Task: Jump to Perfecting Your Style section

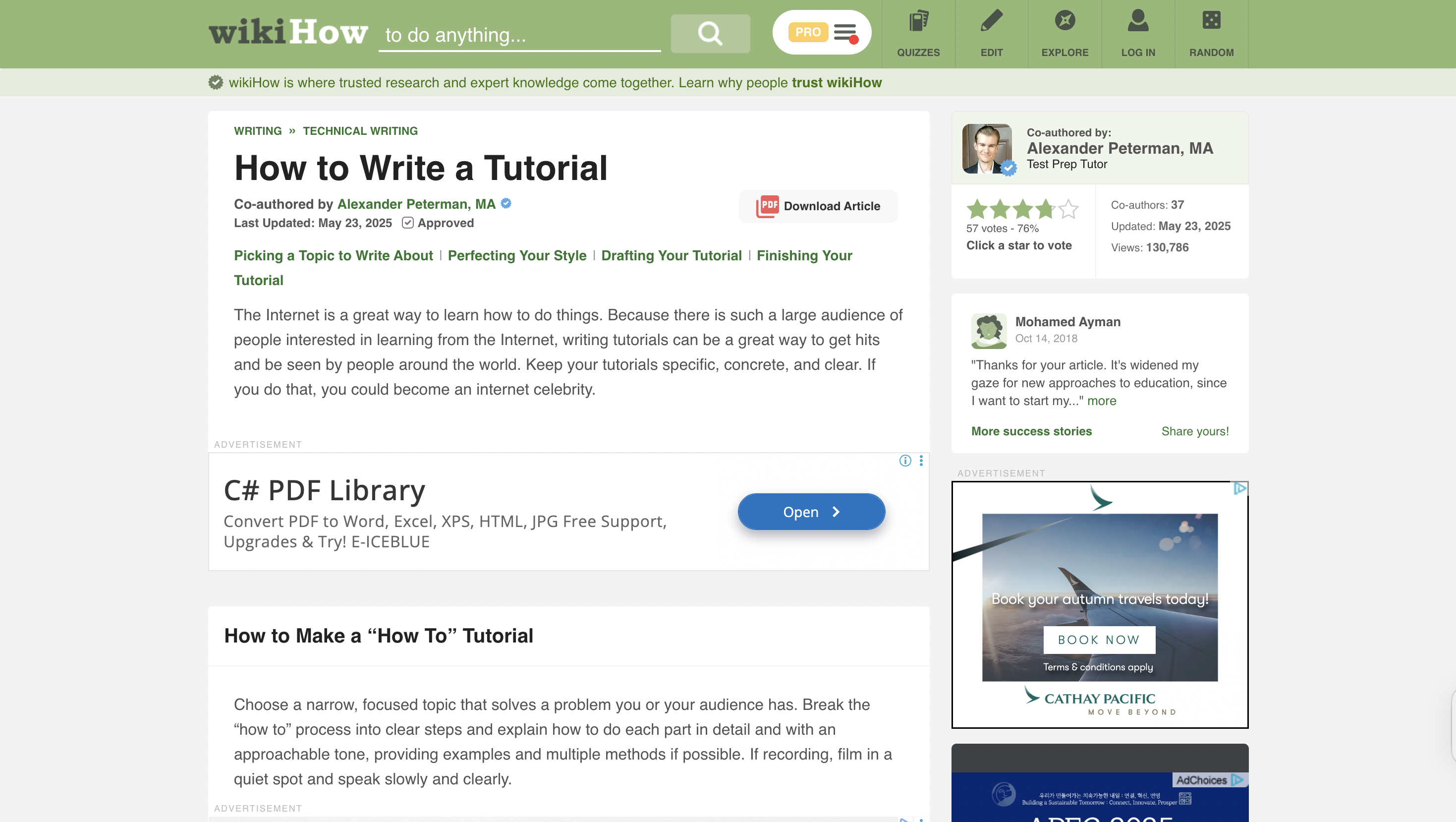Action: click(x=516, y=255)
